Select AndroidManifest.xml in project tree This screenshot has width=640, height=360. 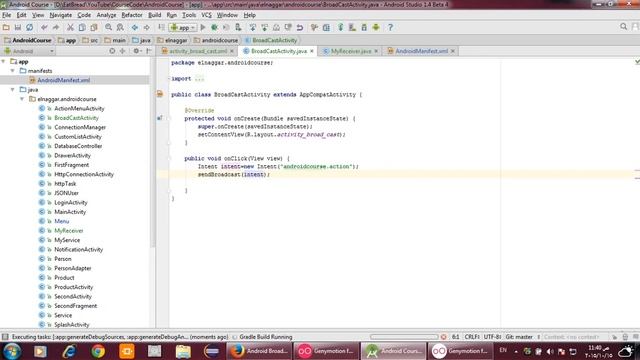[x=64, y=80]
